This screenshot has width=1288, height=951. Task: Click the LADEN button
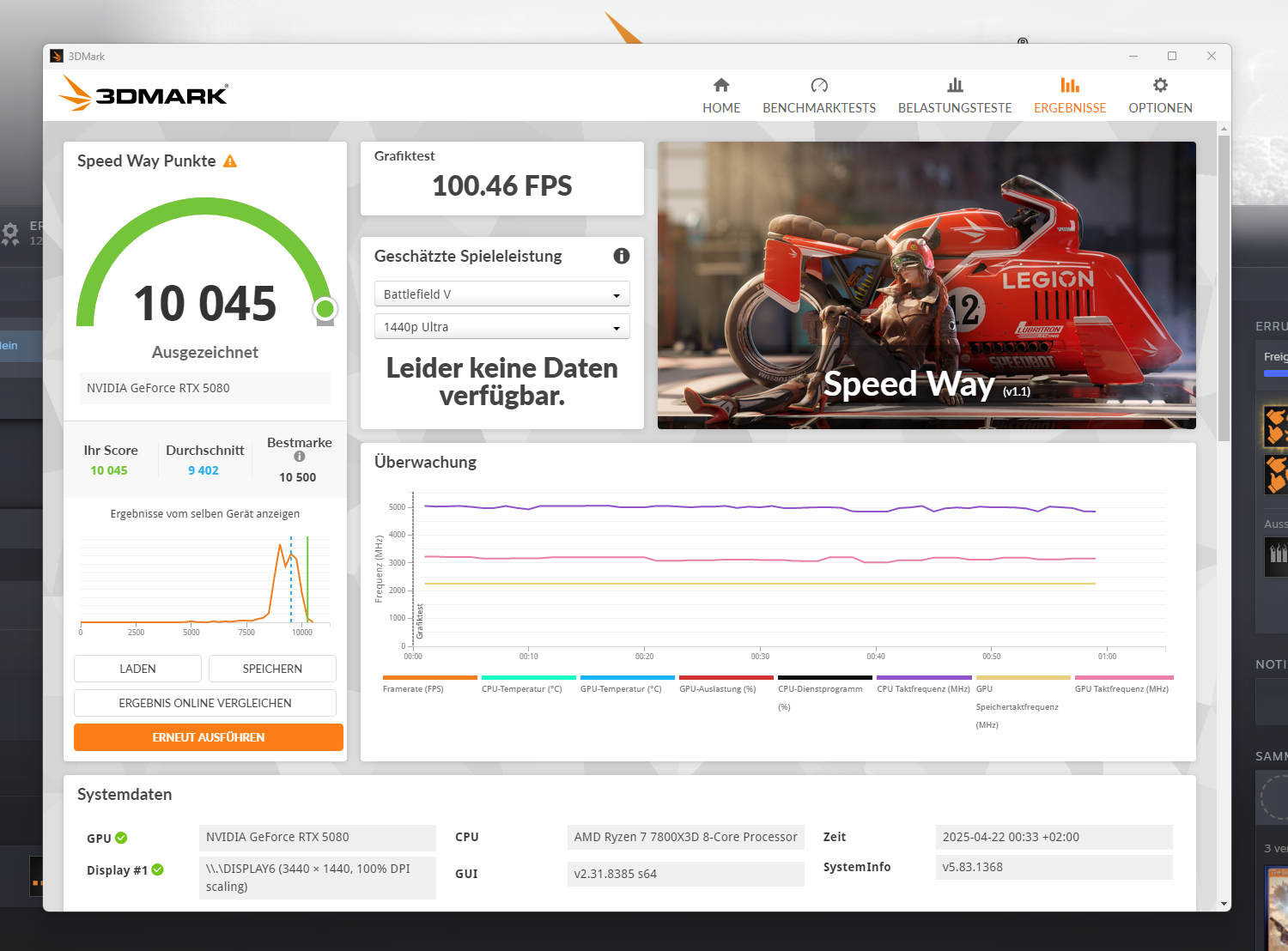[137, 669]
